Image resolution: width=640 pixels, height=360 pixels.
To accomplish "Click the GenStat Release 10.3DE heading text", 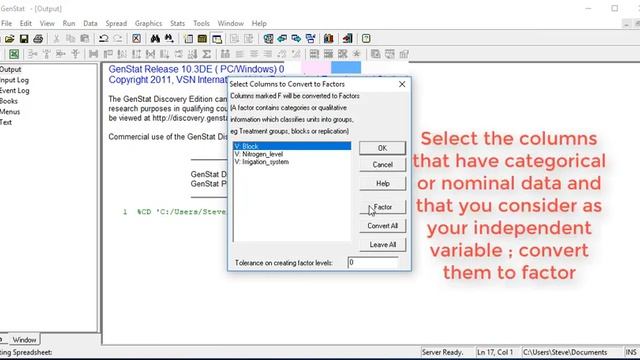I will pos(196,69).
